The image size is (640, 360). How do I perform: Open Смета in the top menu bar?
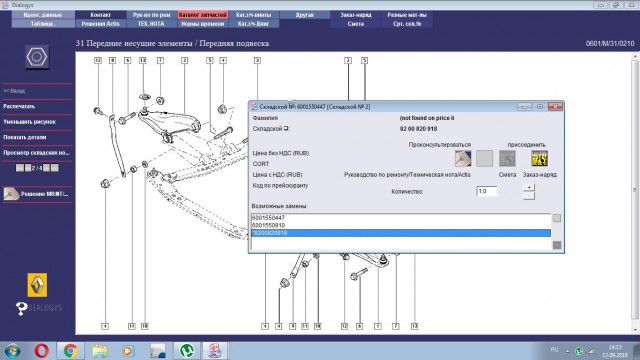[x=356, y=24]
